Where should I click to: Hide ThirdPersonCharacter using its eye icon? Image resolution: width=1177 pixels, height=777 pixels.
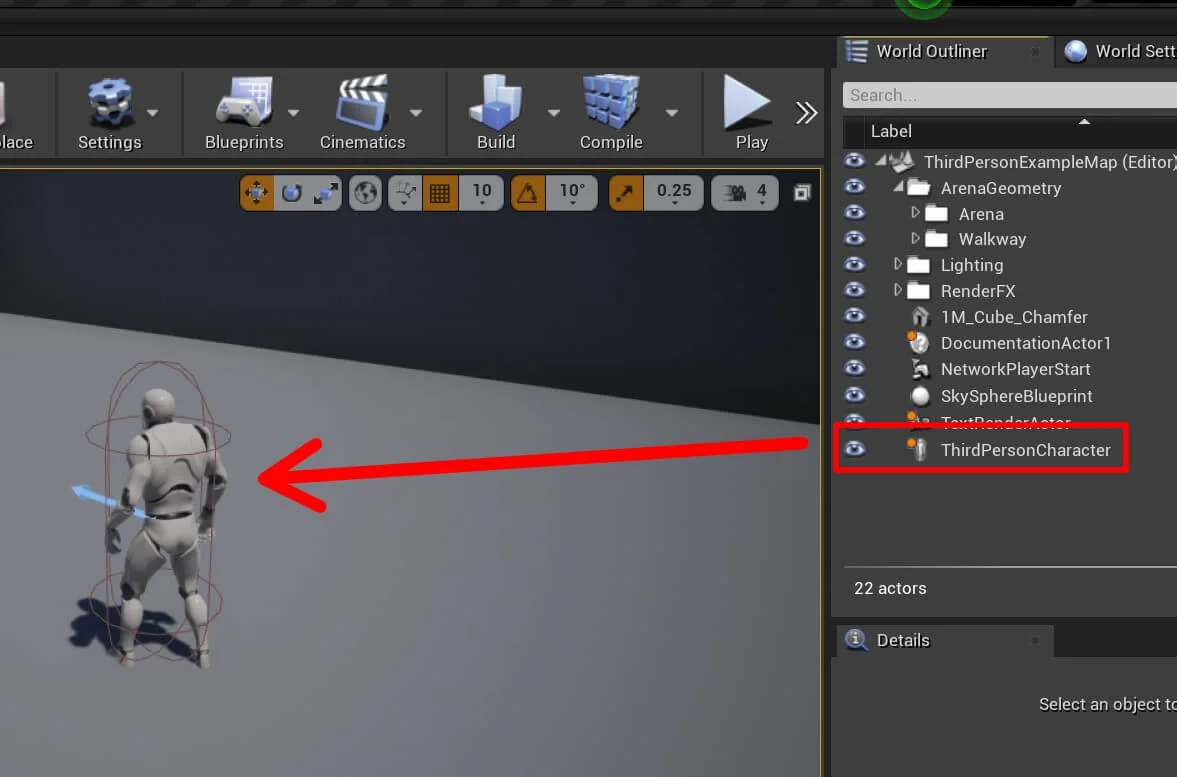point(854,449)
